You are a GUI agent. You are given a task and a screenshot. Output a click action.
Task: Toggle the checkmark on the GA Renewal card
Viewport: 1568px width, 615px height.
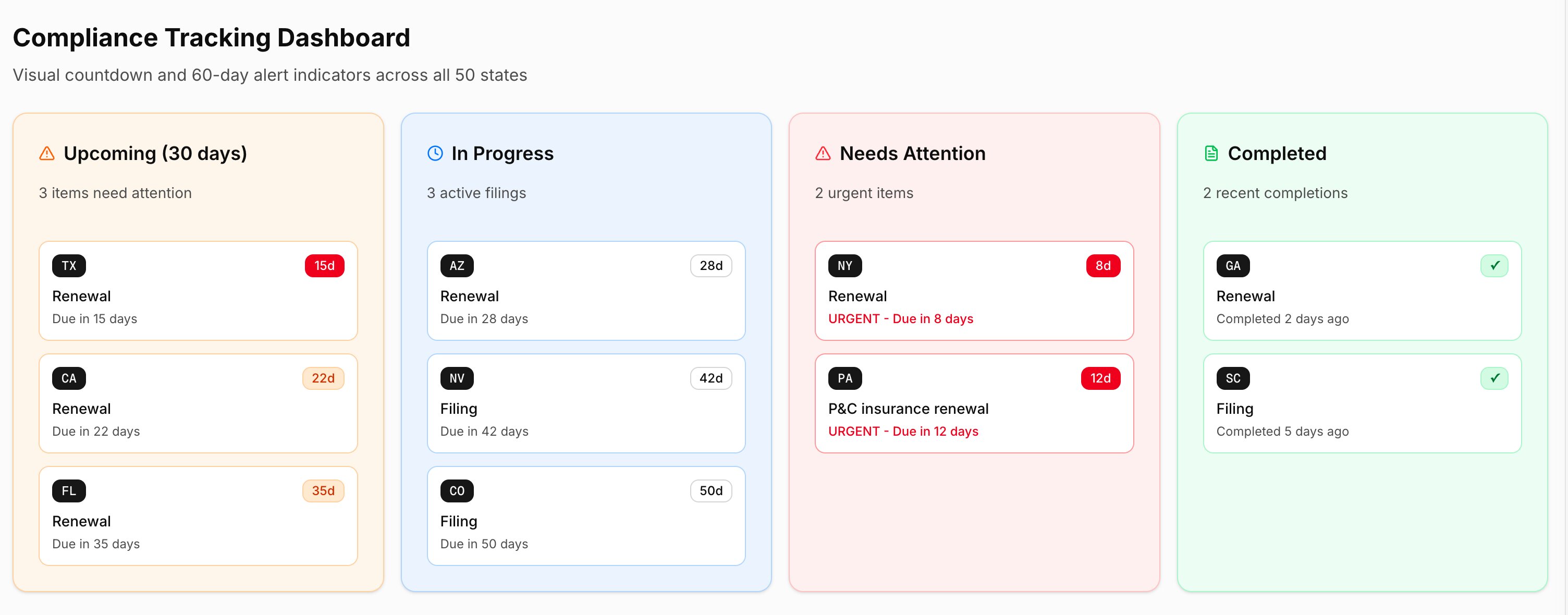(x=1496, y=266)
